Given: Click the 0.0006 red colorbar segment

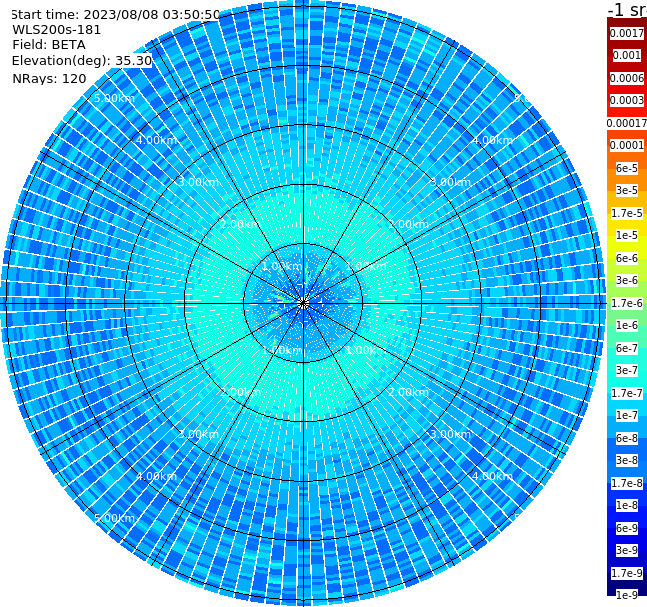Looking at the screenshot, I should pos(627,78).
